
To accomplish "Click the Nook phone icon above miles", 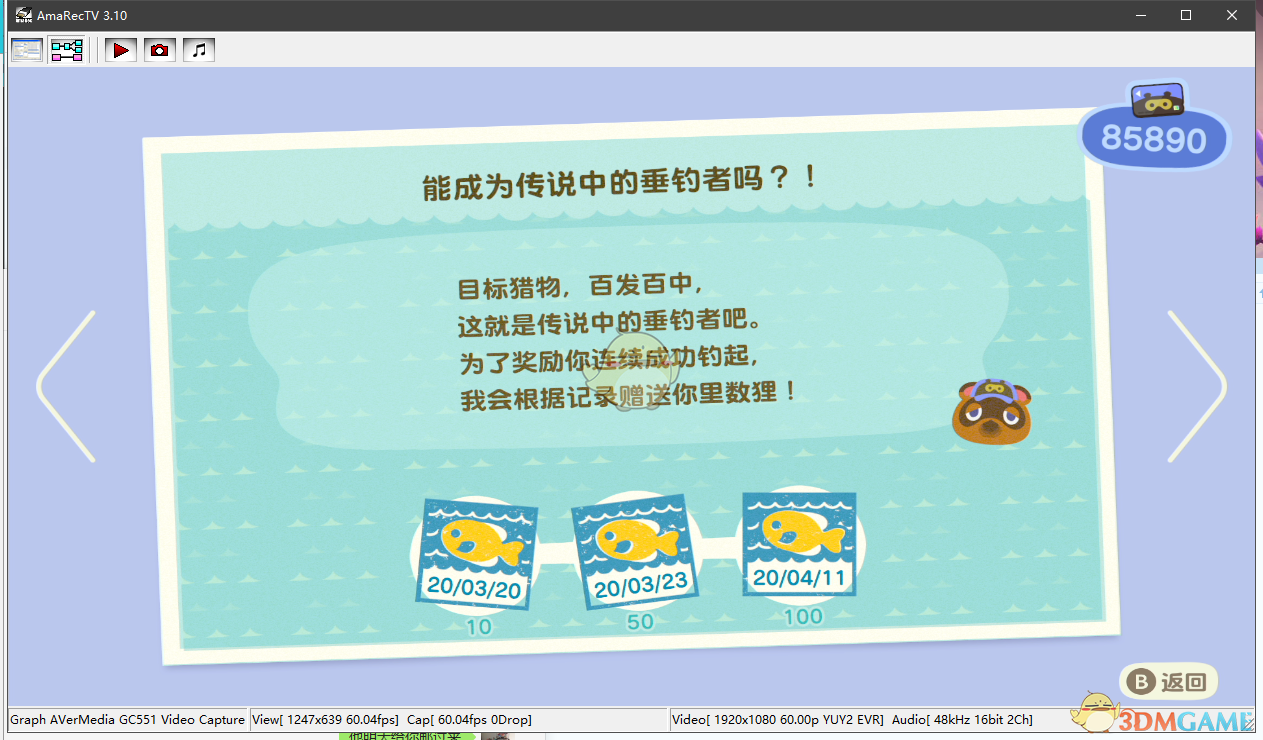I will tap(1157, 99).
